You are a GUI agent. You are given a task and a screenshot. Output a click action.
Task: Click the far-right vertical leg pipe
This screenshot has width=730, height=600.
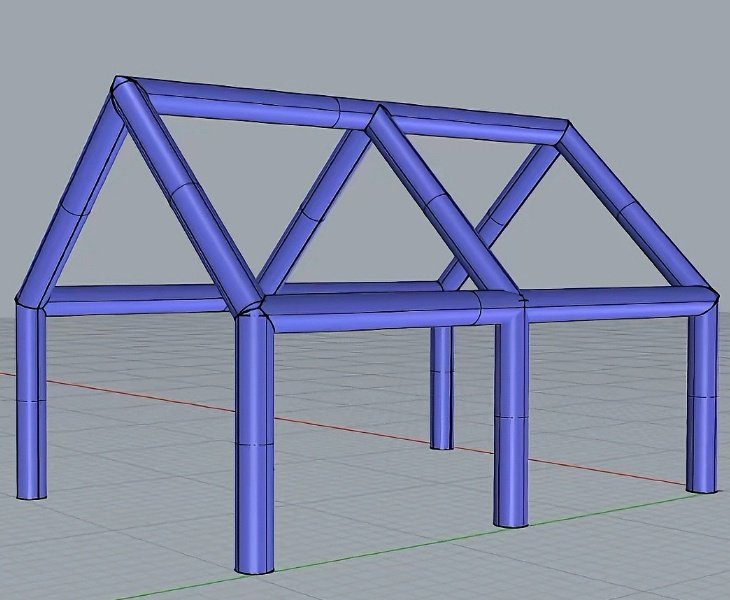[x=702, y=400]
